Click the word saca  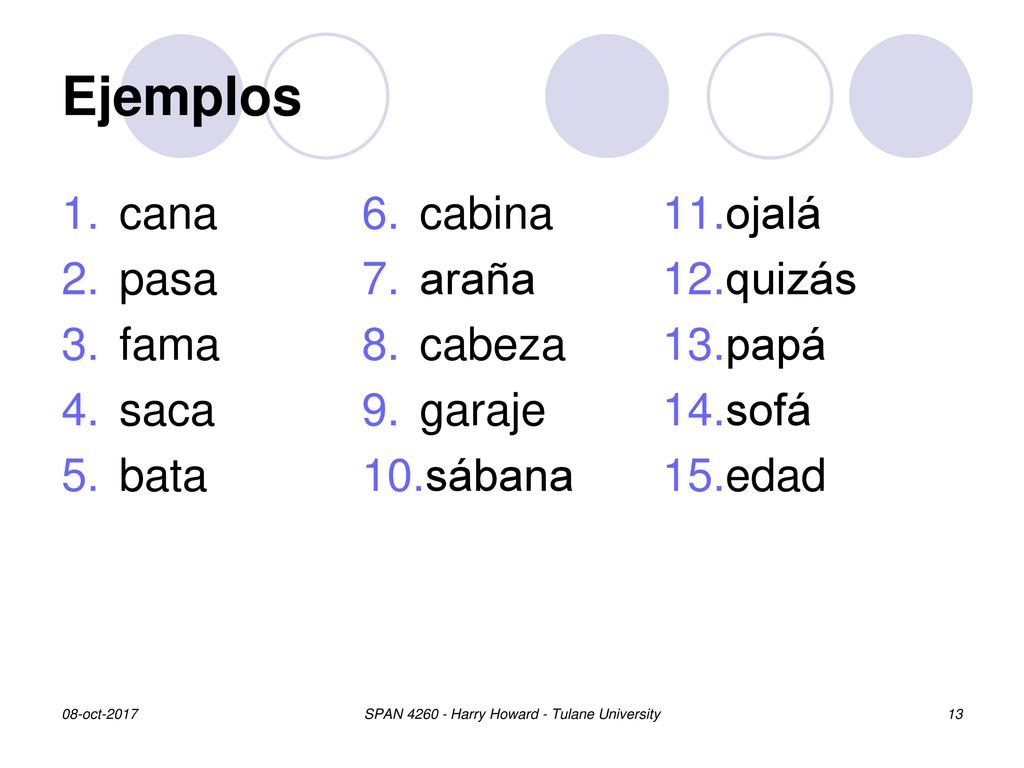click(167, 412)
